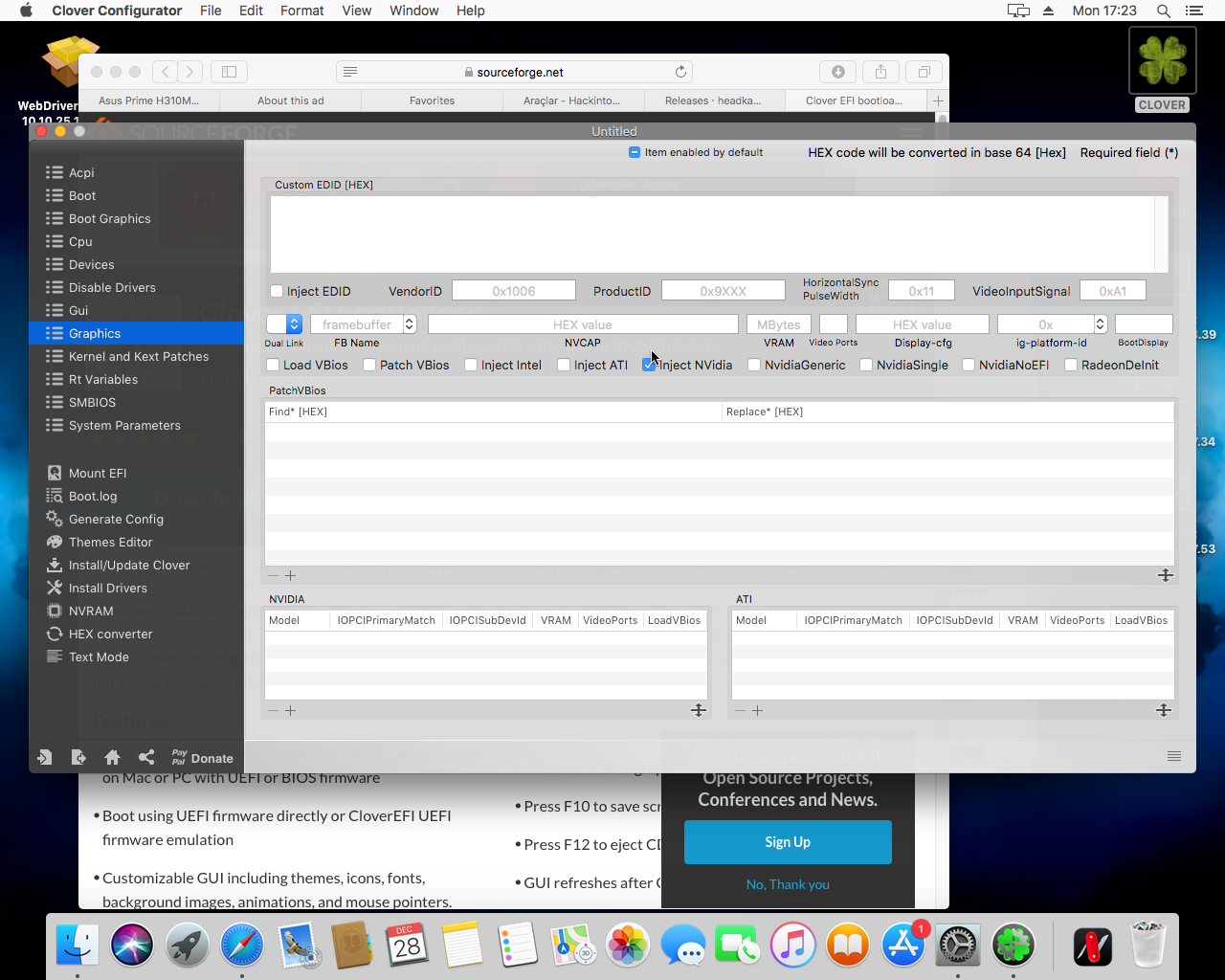Click the Sign Up button
This screenshot has width=1225, height=980.
pos(788,842)
